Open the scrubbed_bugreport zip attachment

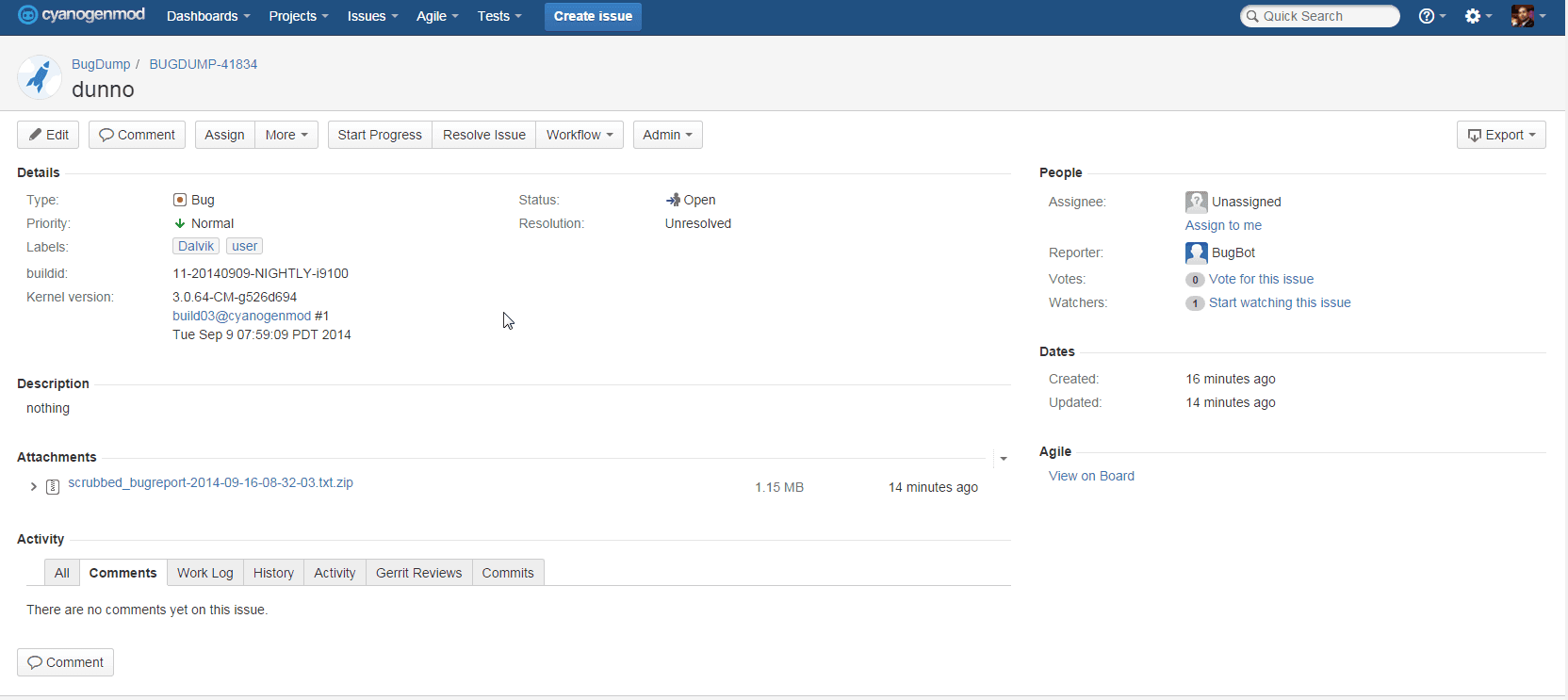210,482
